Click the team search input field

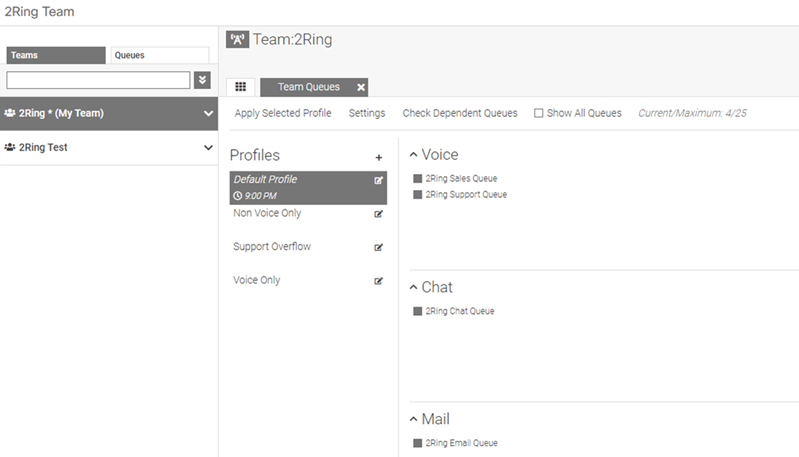coord(98,80)
